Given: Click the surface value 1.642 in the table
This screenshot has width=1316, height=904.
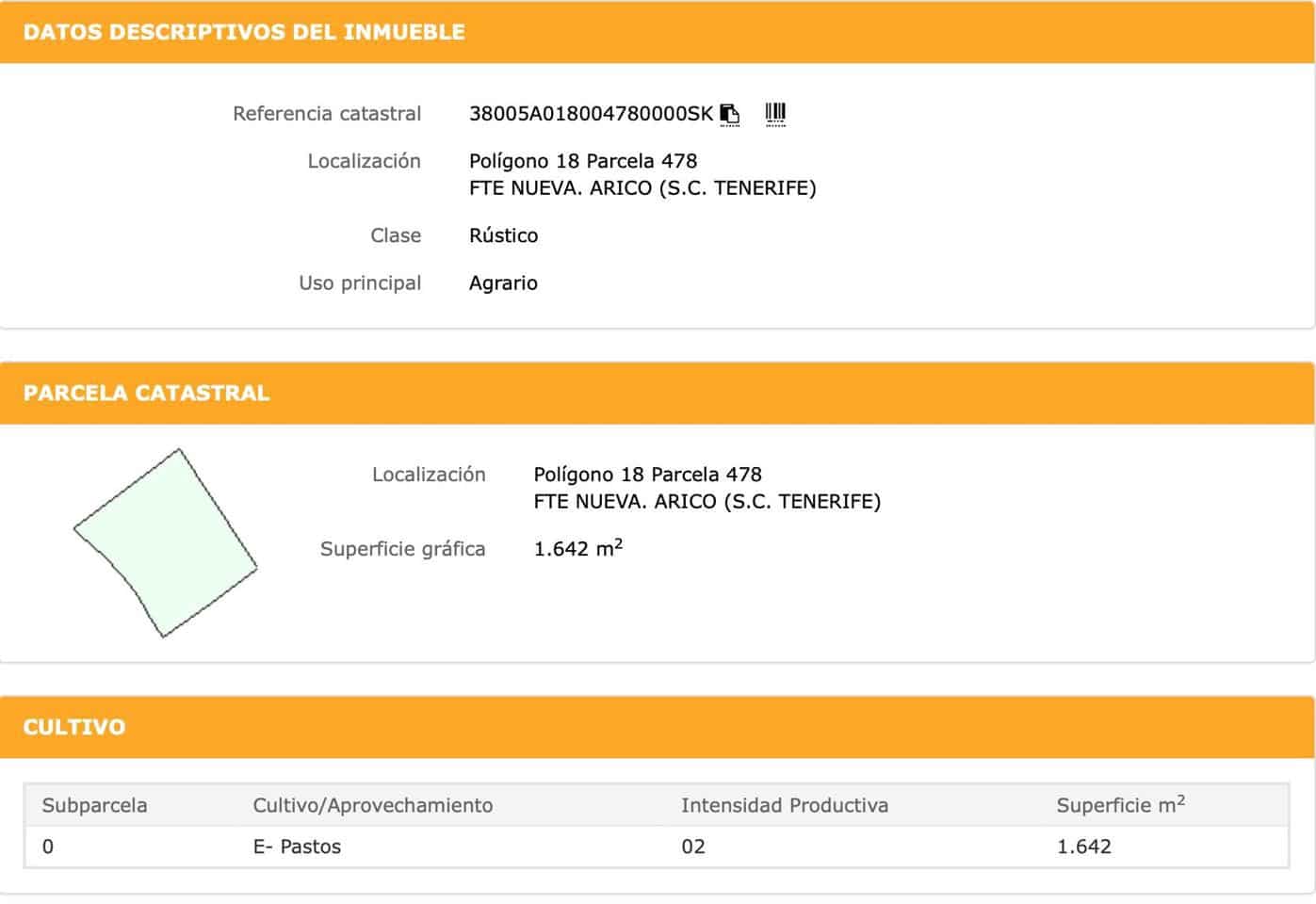Looking at the screenshot, I should click(1083, 847).
